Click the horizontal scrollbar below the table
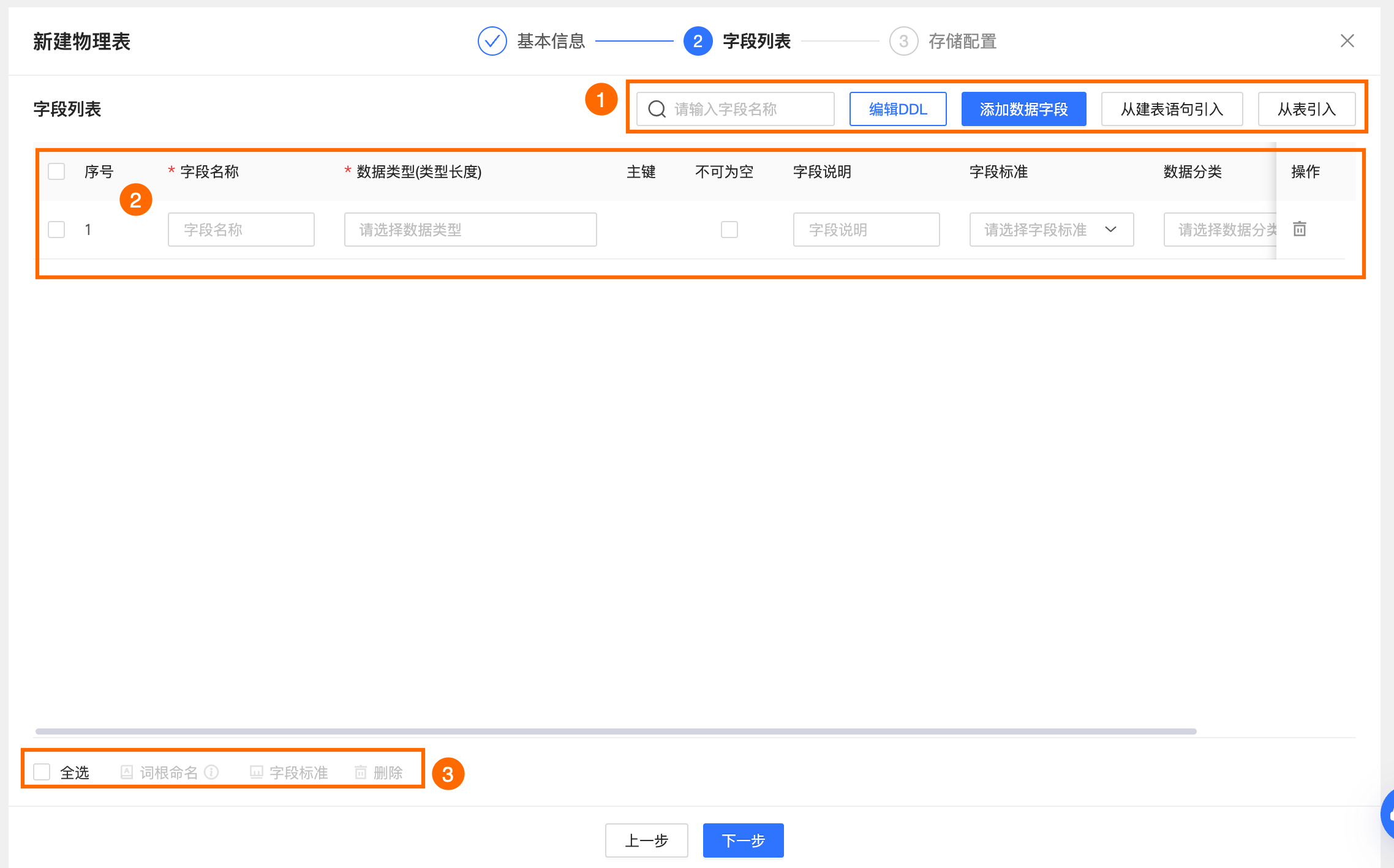1394x868 pixels. point(616,731)
